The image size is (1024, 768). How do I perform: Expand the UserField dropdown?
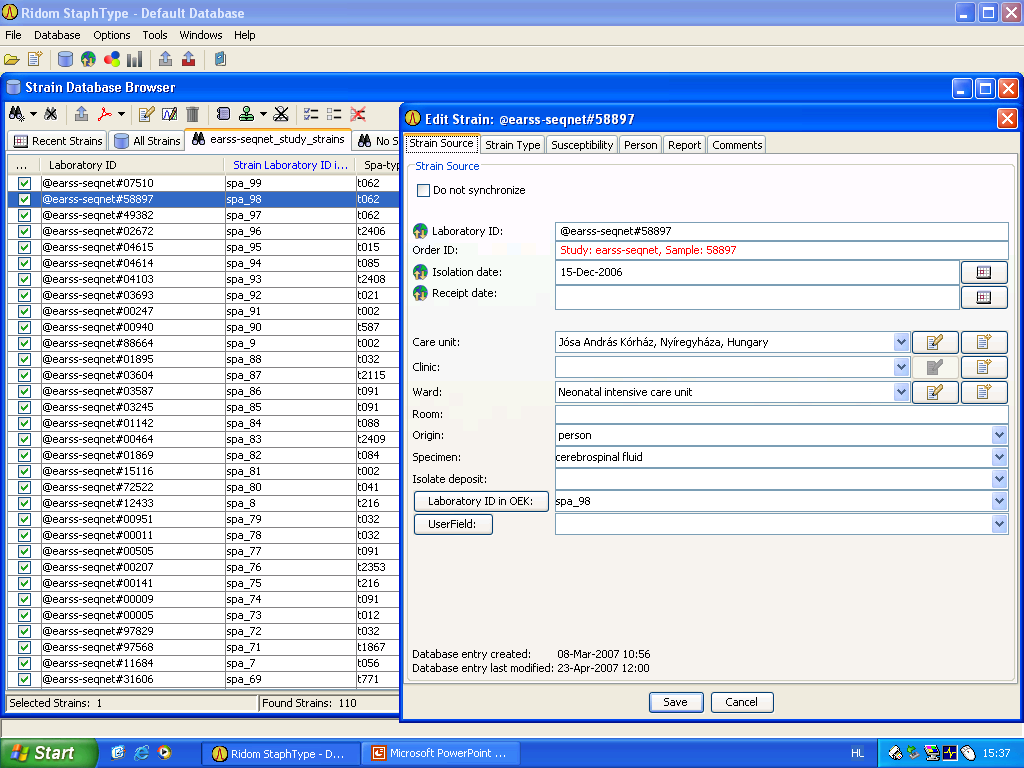[x=999, y=524]
